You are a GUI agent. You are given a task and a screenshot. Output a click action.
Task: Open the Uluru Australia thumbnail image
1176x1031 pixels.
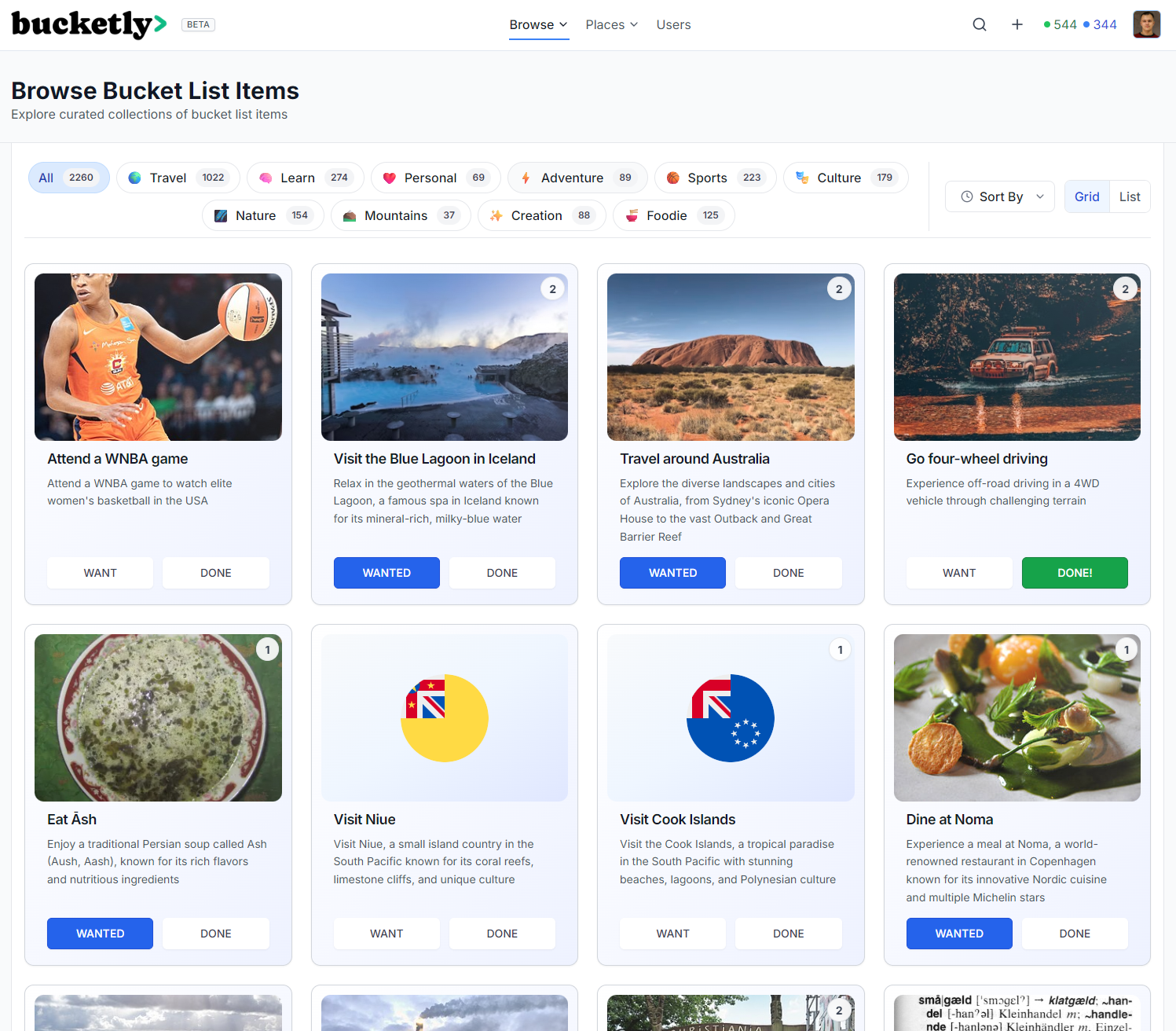click(x=731, y=357)
